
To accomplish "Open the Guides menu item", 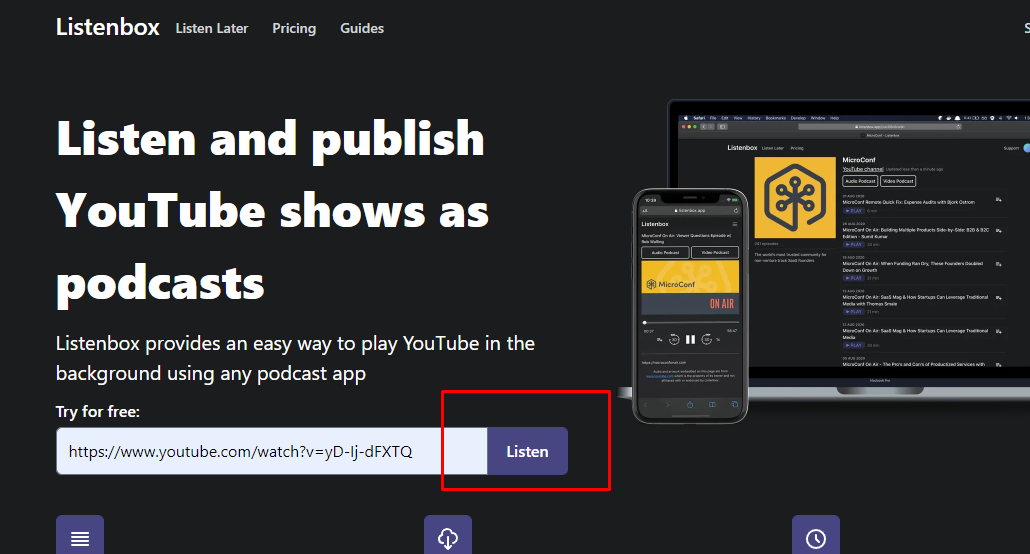I will pyautogui.click(x=362, y=28).
